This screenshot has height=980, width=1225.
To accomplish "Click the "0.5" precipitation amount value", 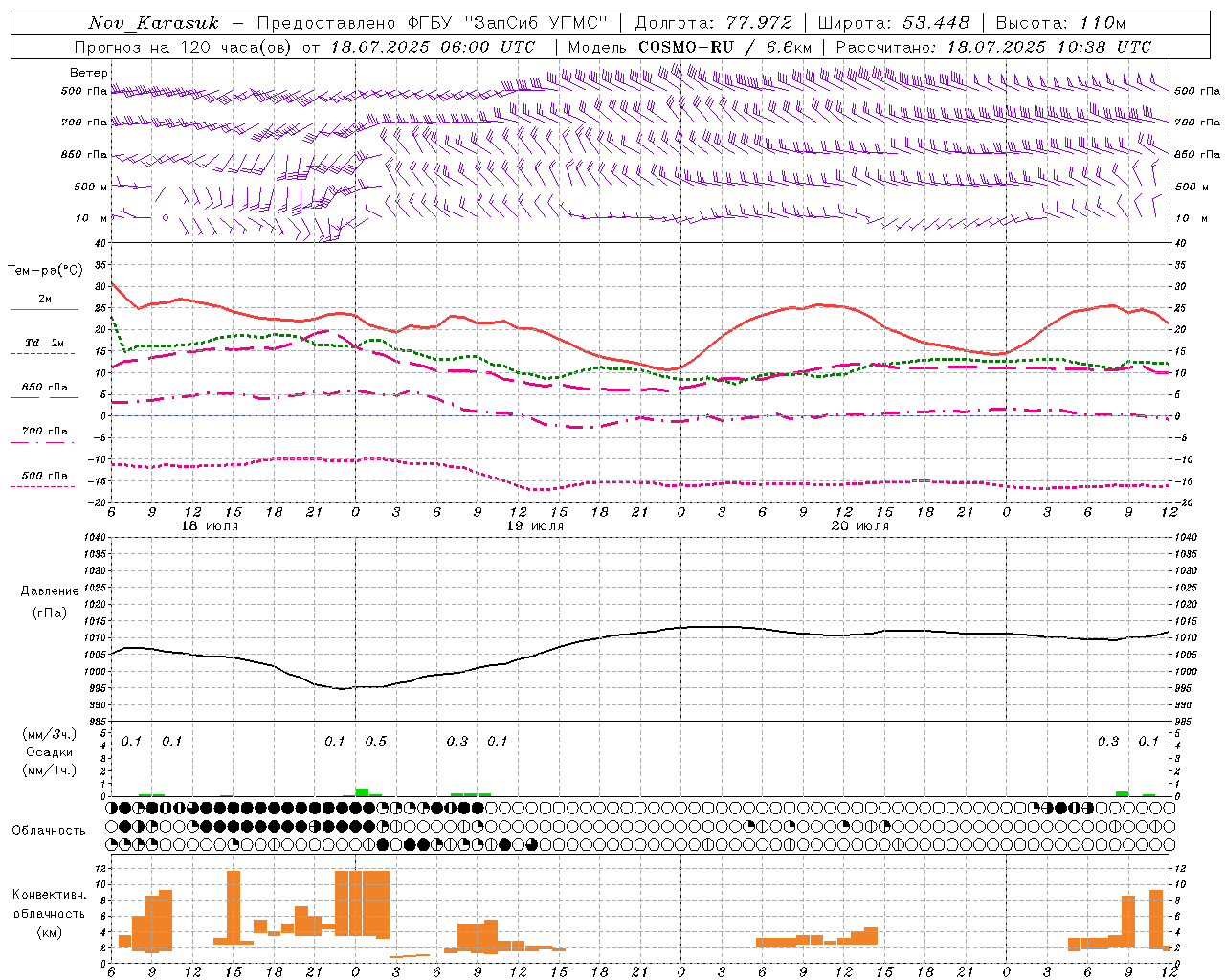I will pos(376,742).
